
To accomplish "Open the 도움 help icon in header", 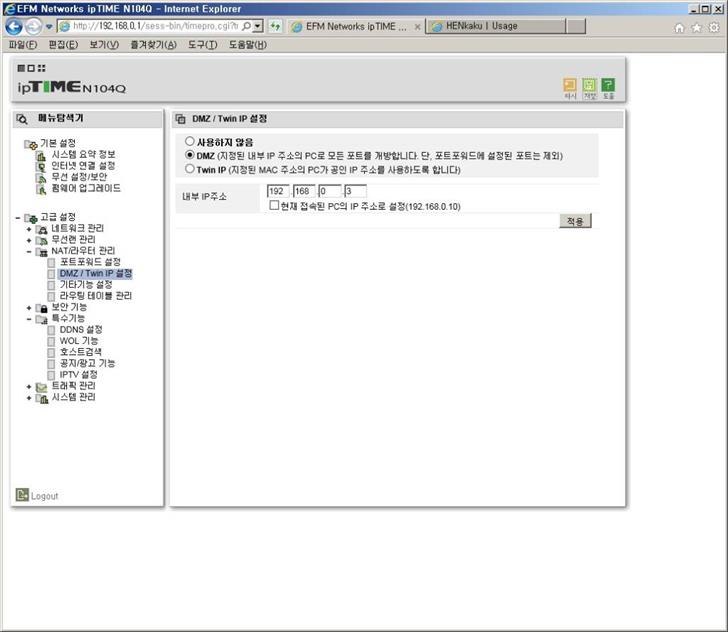I will point(608,87).
